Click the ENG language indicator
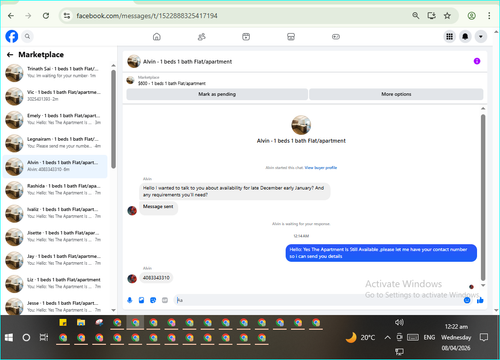The height and width of the screenshot is (360, 500). pyautogui.click(x=429, y=338)
